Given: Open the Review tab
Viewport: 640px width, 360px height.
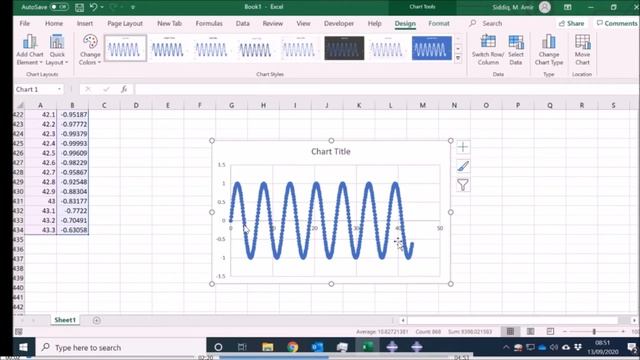Looking at the screenshot, I should pos(273,23).
